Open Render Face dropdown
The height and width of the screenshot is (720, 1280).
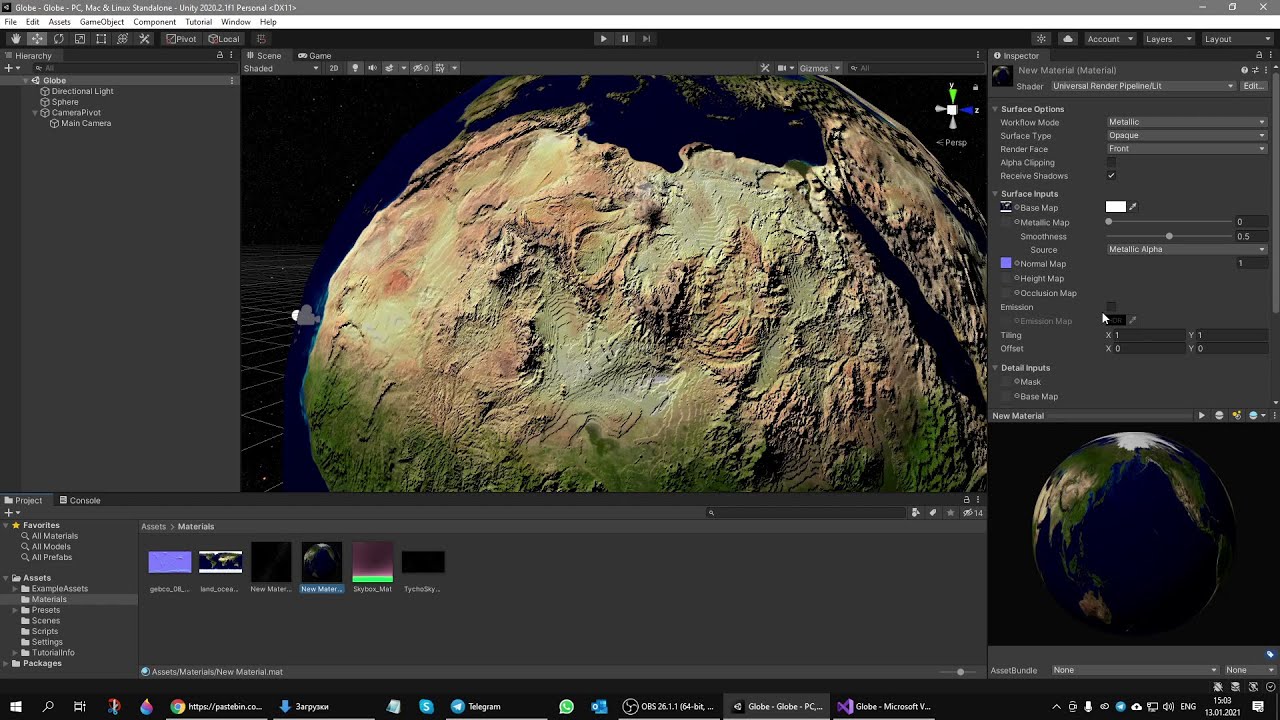tap(1187, 149)
